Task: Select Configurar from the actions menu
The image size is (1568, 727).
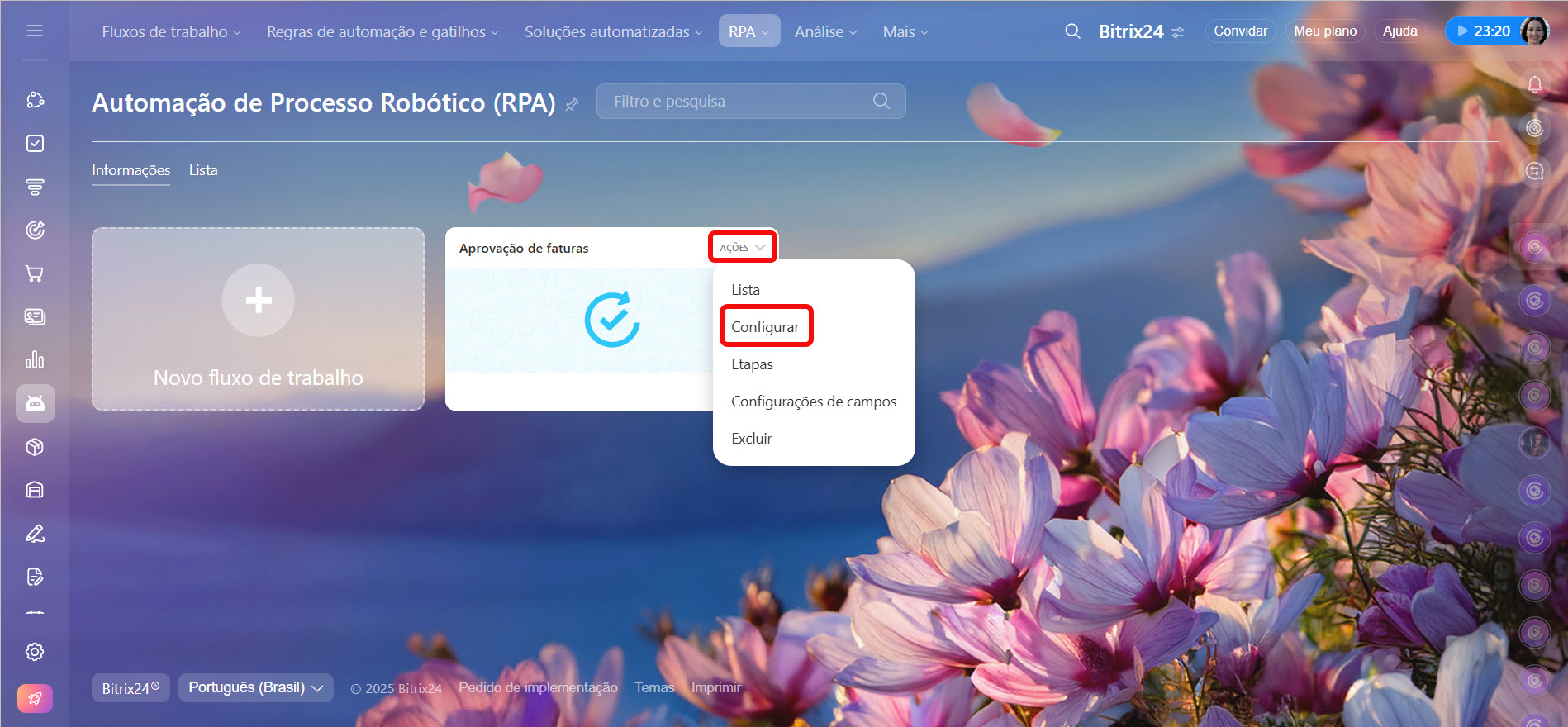Action: [765, 327]
